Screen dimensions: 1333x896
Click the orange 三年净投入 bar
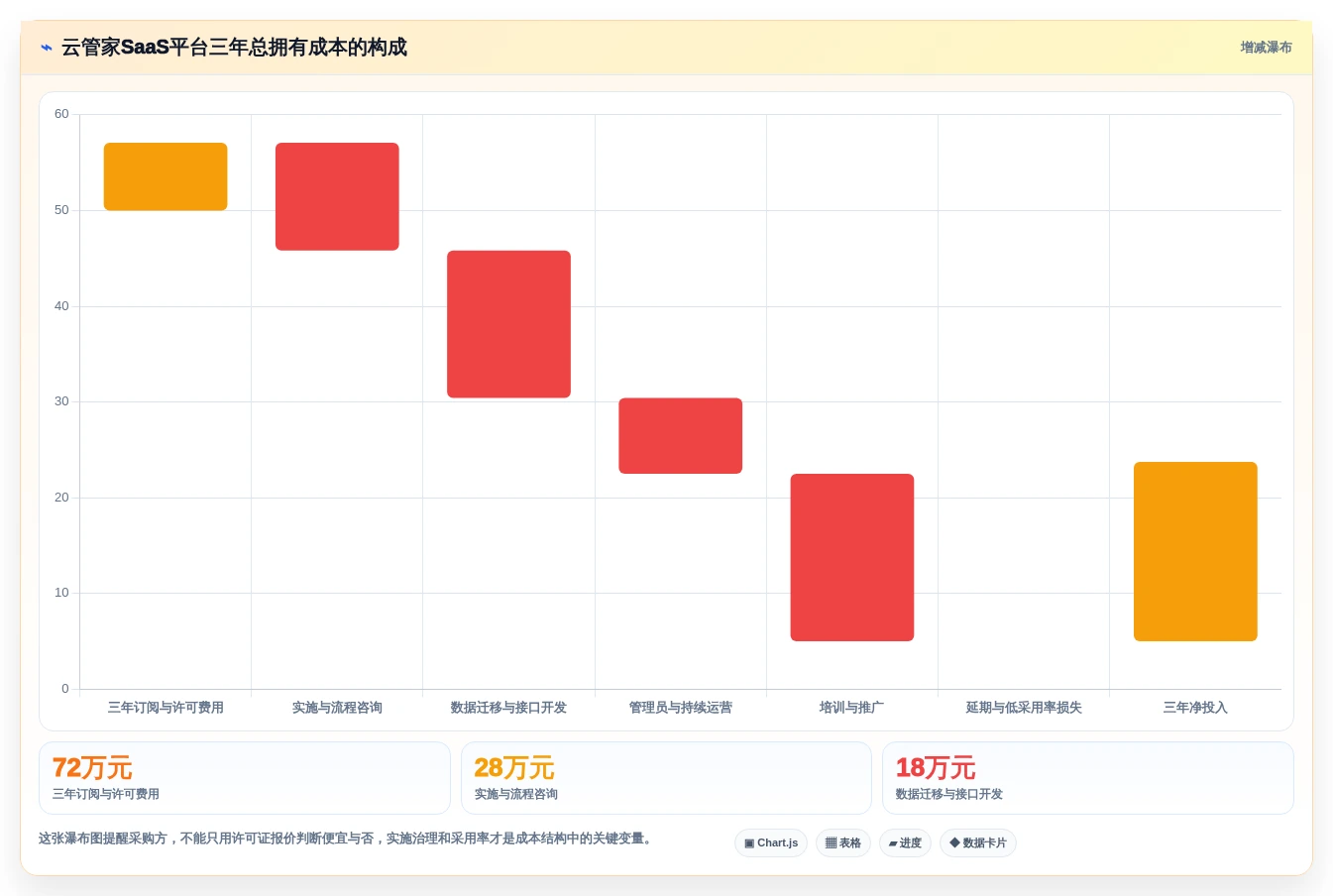pos(1195,552)
